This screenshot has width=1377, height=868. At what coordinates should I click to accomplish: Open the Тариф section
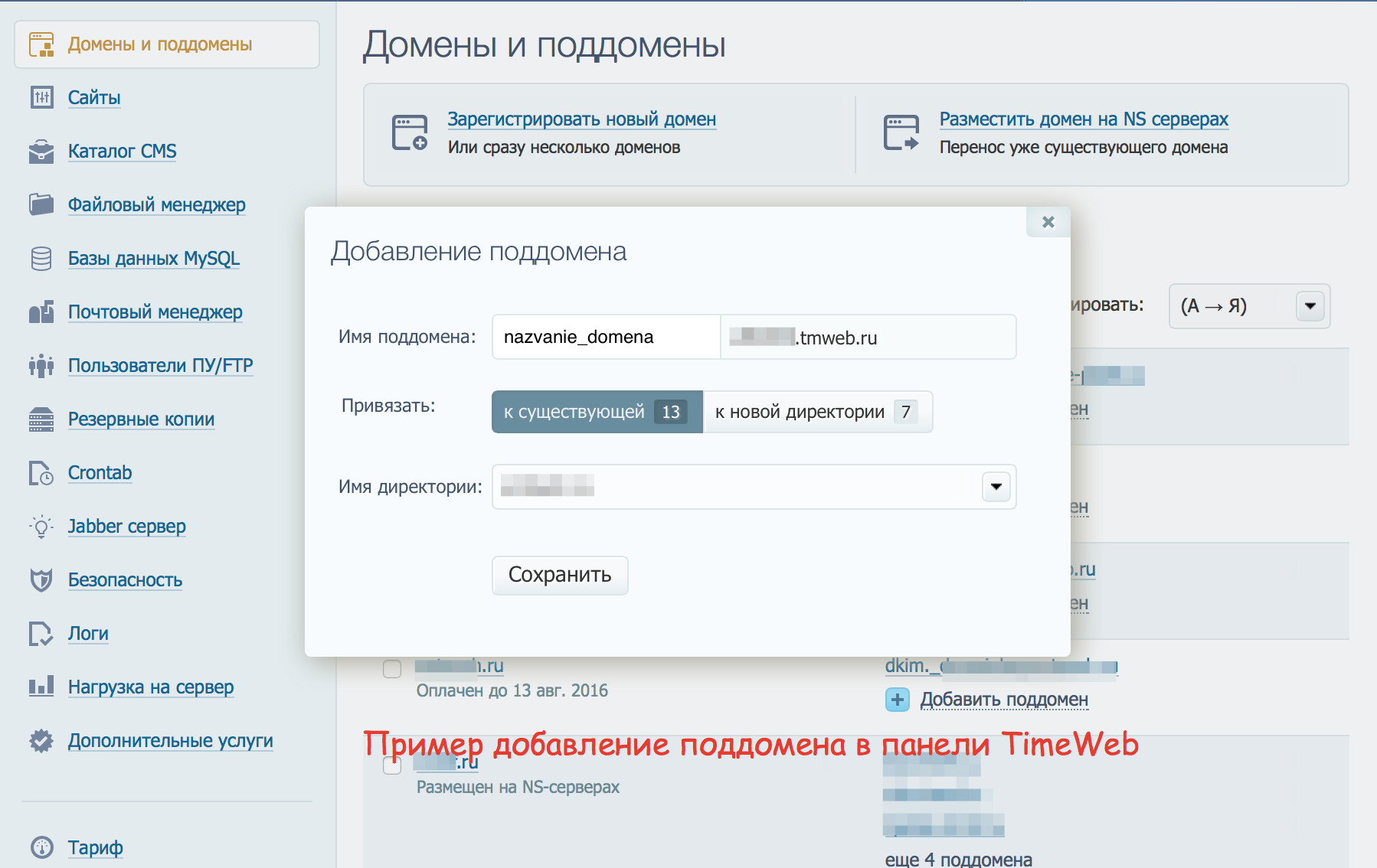[x=95, y=847]
